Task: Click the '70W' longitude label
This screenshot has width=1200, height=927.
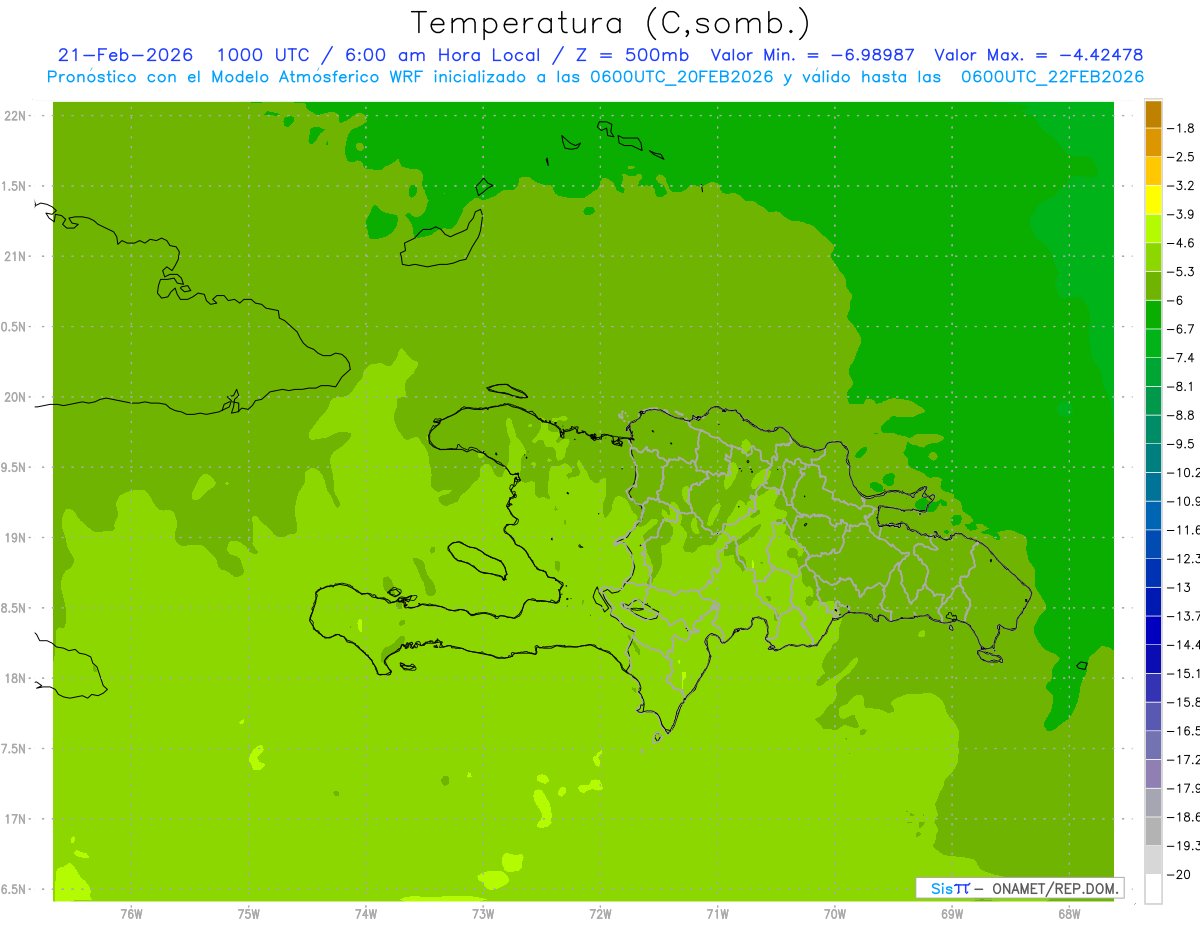Action: click(835, 914)
